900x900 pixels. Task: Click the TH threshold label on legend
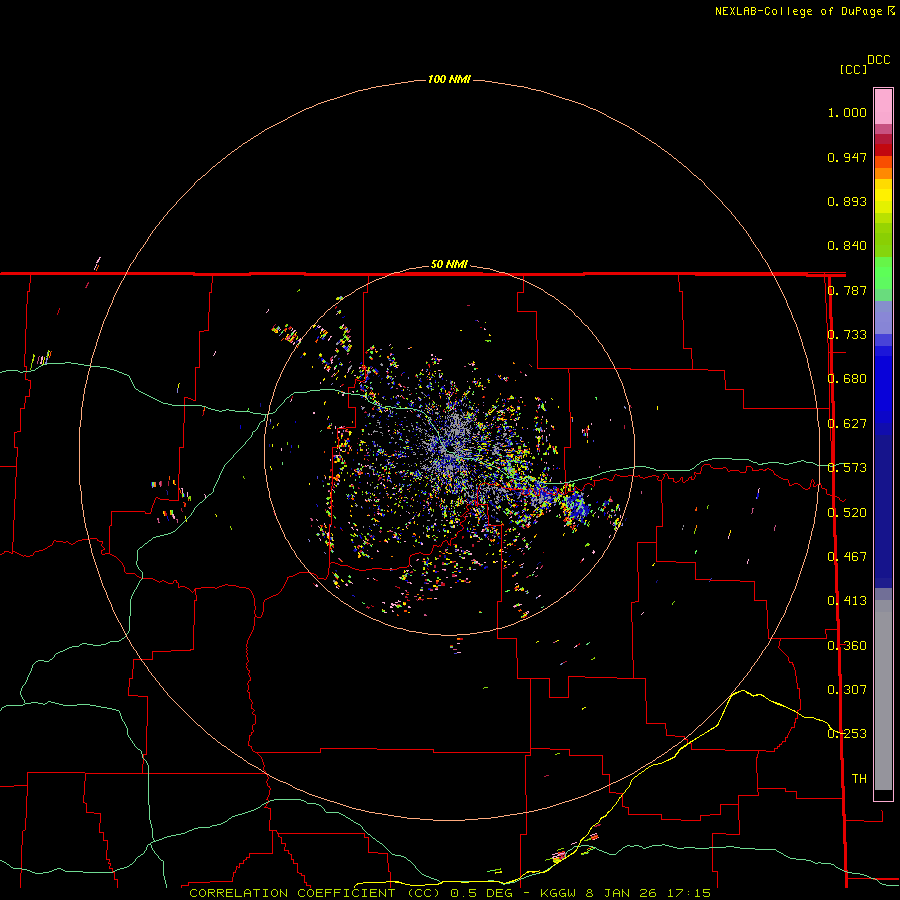point(859,779)
